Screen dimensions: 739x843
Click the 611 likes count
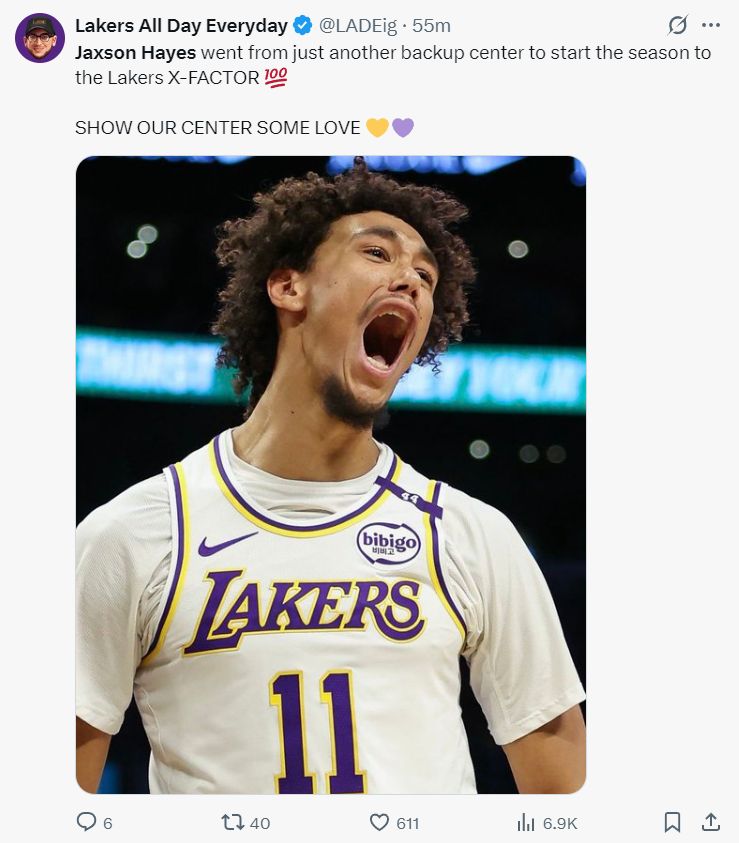(407, 823)
